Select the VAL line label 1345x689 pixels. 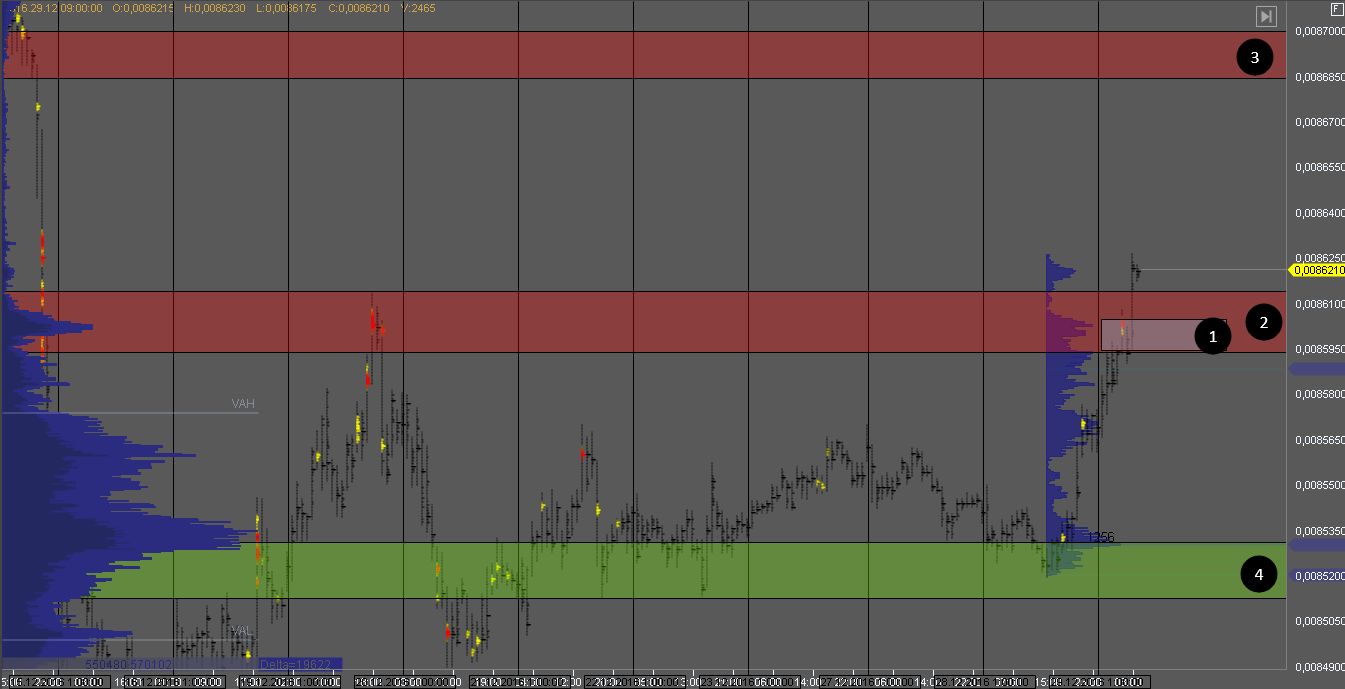[x=243, y=632]
